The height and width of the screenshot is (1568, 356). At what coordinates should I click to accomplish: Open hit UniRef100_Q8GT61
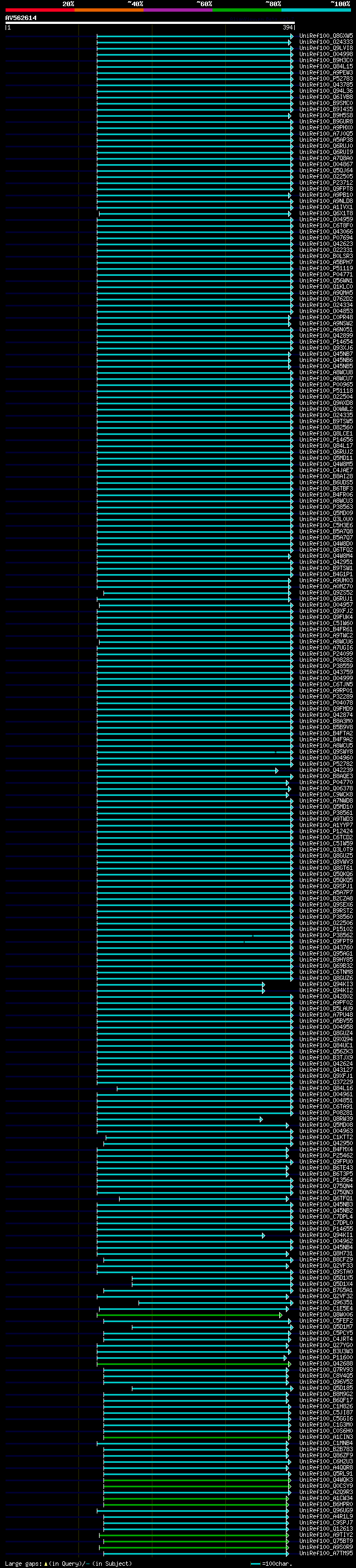(325, 868)
